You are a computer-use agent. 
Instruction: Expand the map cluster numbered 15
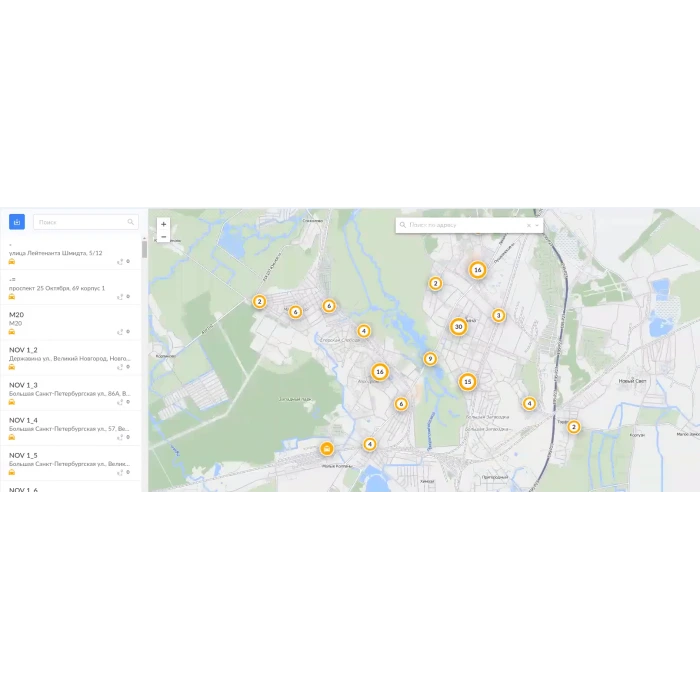(x=467, y=382)
